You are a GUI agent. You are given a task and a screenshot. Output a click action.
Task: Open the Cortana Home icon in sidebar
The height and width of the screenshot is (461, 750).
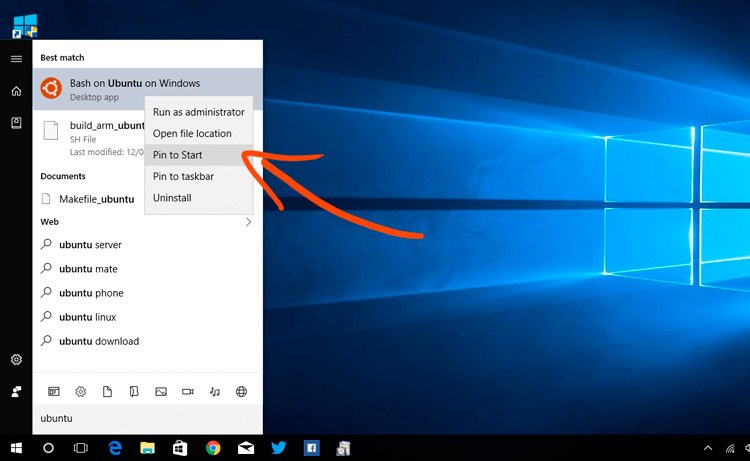pyautogui.click(x=16, y=91)
